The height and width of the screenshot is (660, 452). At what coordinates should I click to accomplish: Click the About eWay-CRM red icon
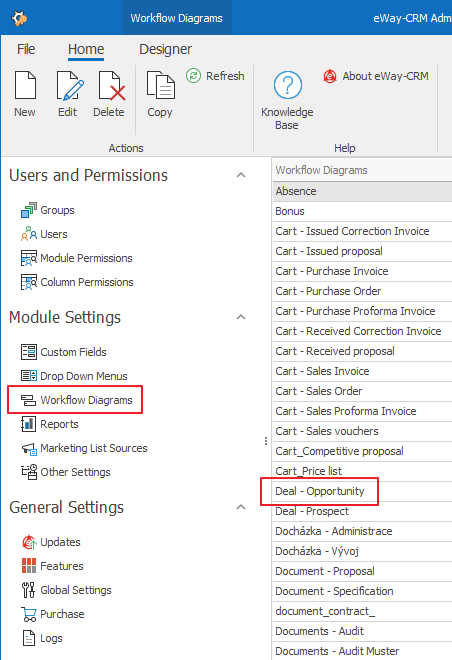tap(330, 76)
